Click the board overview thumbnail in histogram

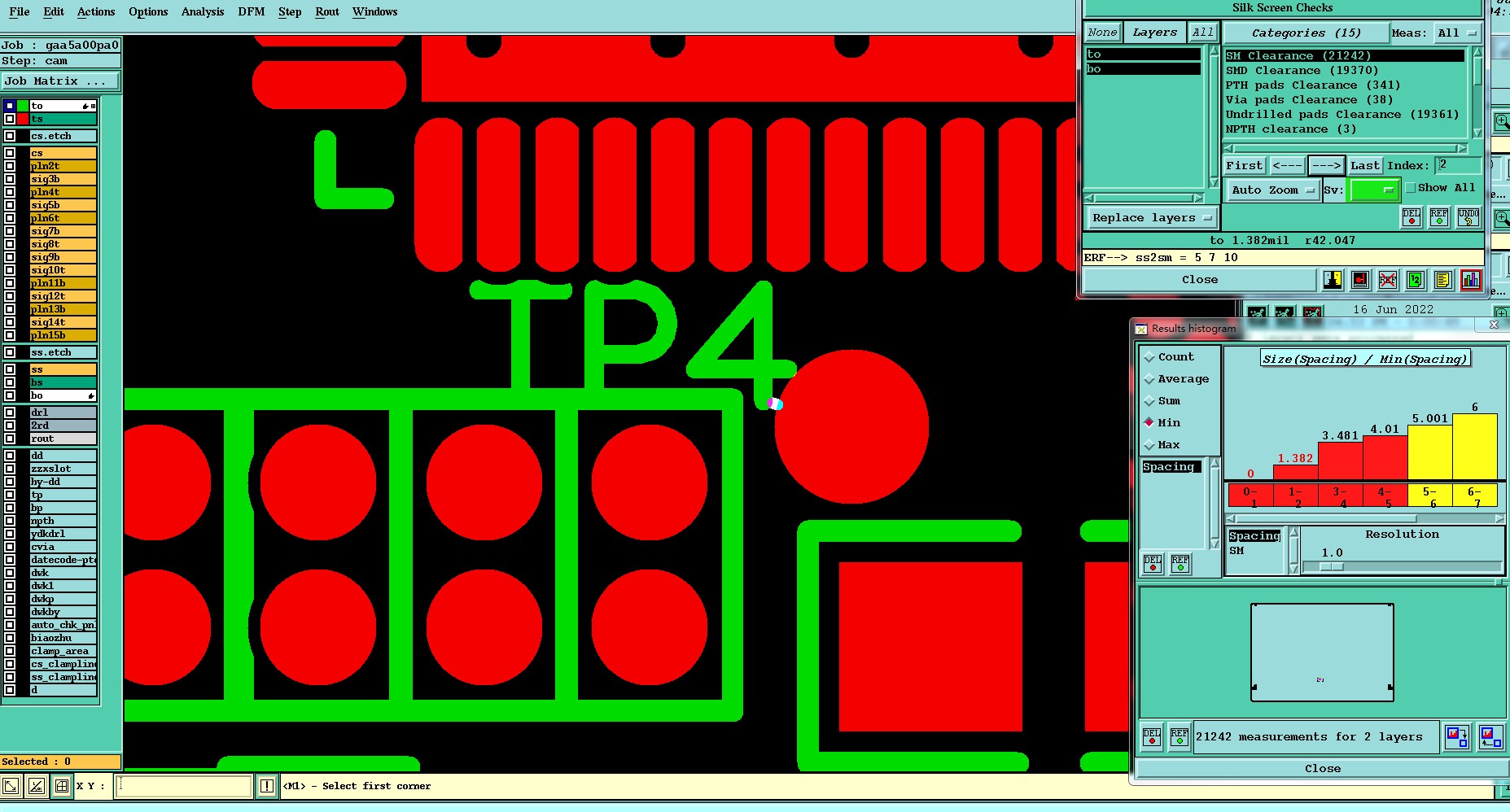(x=1322, y=653)
